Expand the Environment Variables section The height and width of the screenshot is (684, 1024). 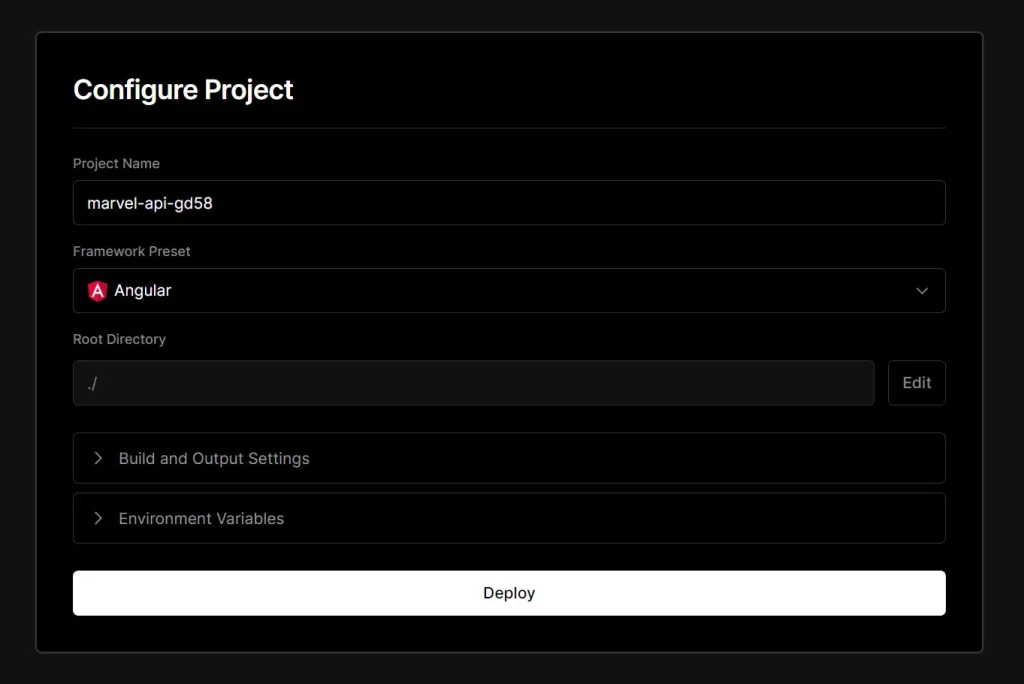(x=509, y=518)
